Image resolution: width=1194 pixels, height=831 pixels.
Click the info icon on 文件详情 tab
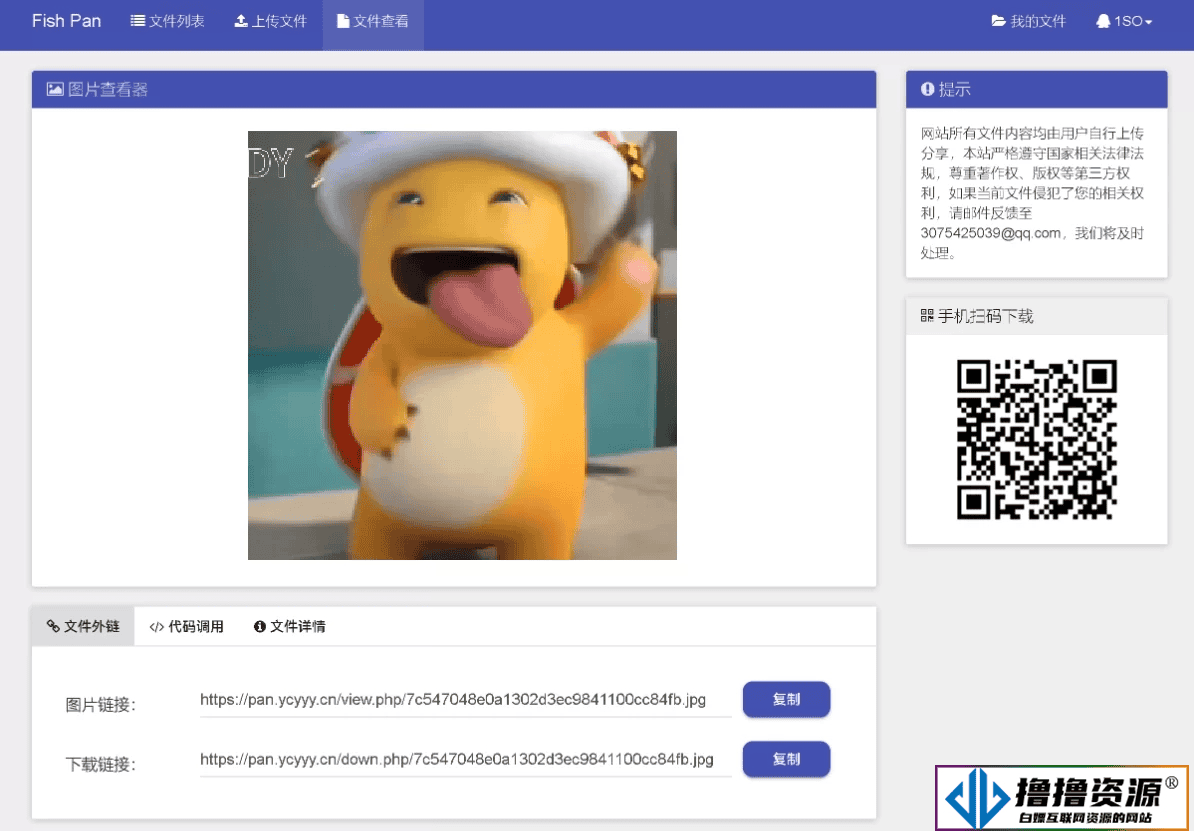tap(260, 626)
